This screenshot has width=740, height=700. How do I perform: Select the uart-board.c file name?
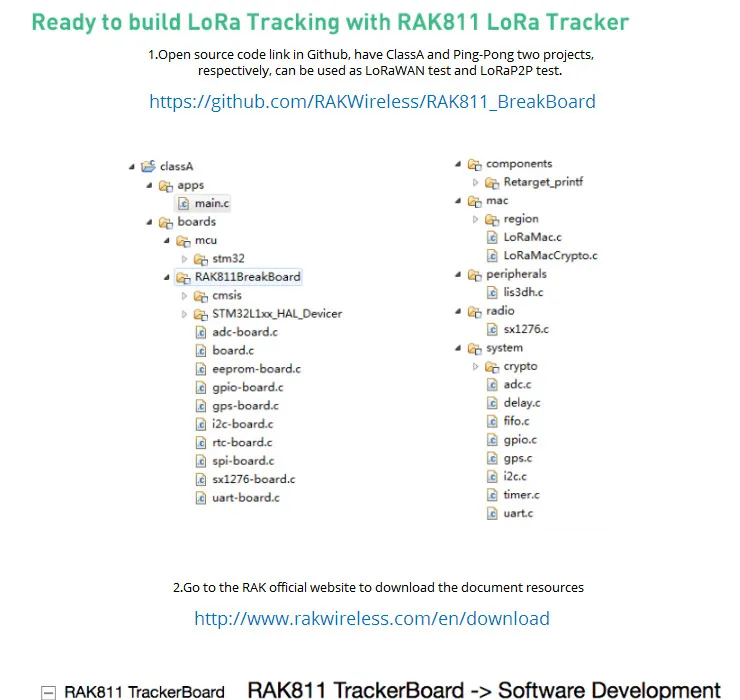[x=246, y=498]
